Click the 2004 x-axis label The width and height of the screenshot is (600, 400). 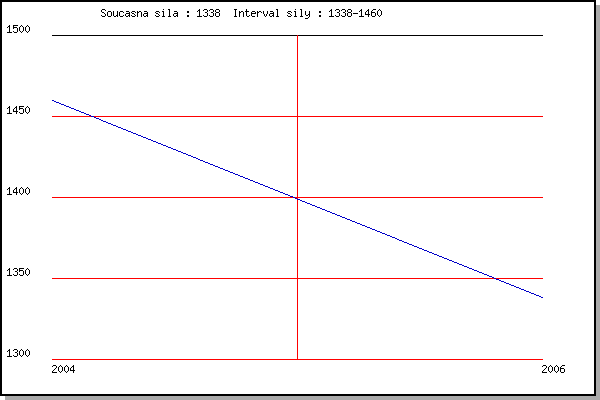point(63,369)
